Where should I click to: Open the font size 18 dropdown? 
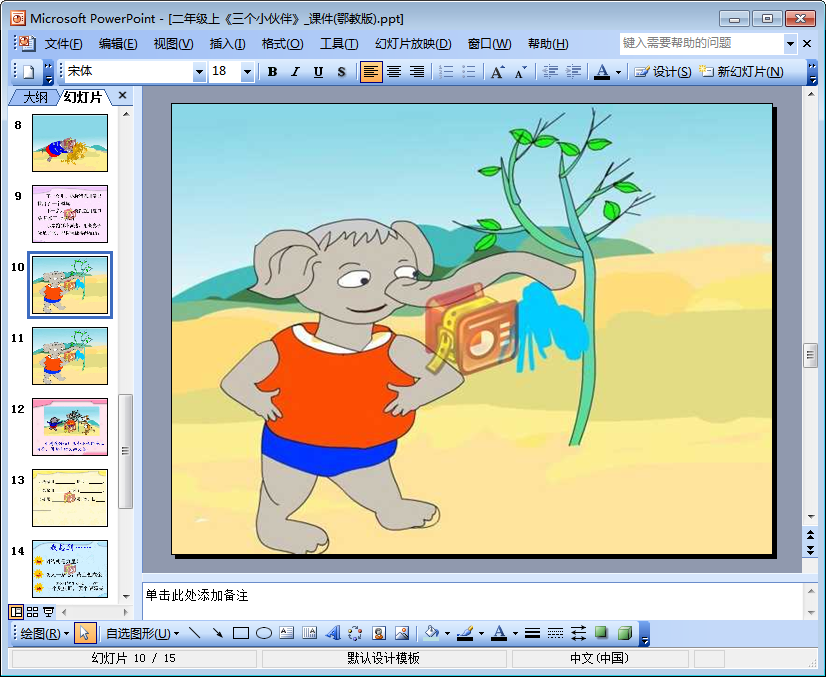(247, 72)
